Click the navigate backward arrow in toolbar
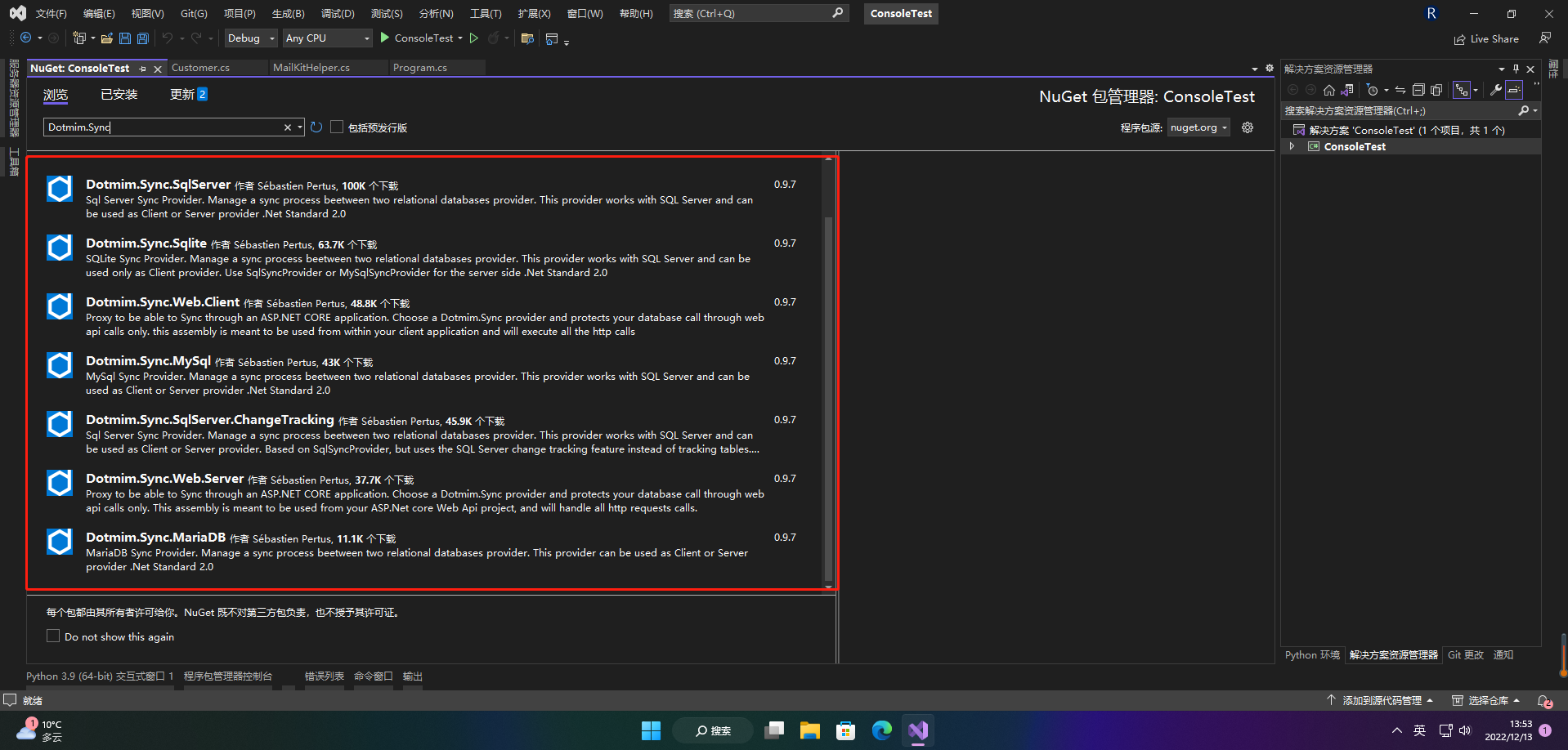This screenshot has height=750, width=1568. [26, 38]
